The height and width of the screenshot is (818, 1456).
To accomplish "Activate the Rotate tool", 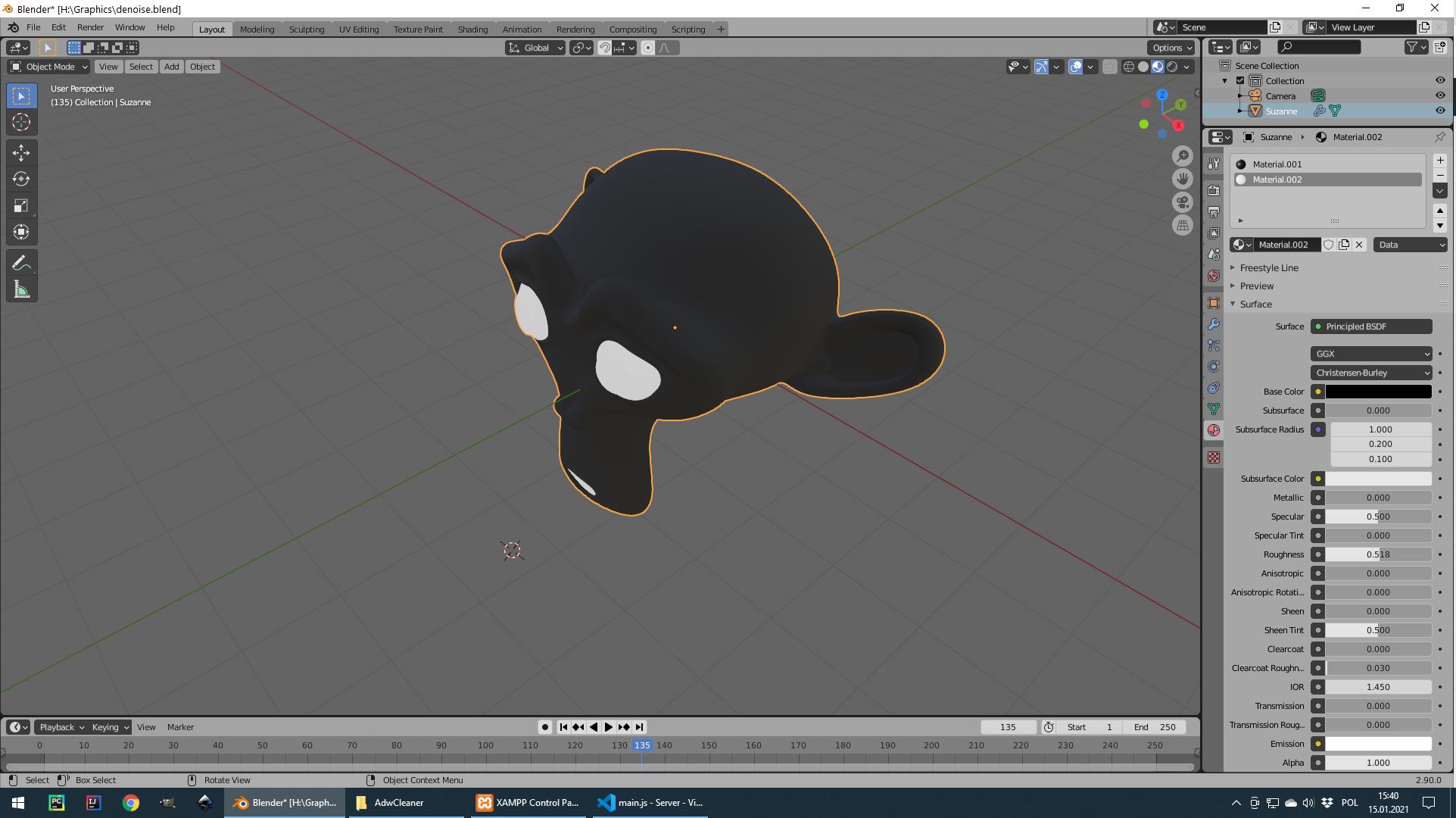I will point(21,180).
